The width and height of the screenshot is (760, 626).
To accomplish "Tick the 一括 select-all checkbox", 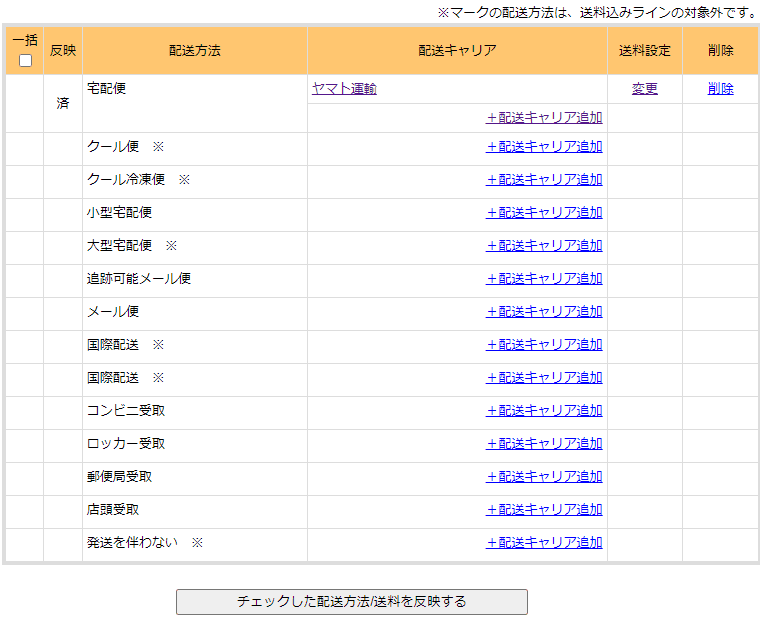I will 25,61.
